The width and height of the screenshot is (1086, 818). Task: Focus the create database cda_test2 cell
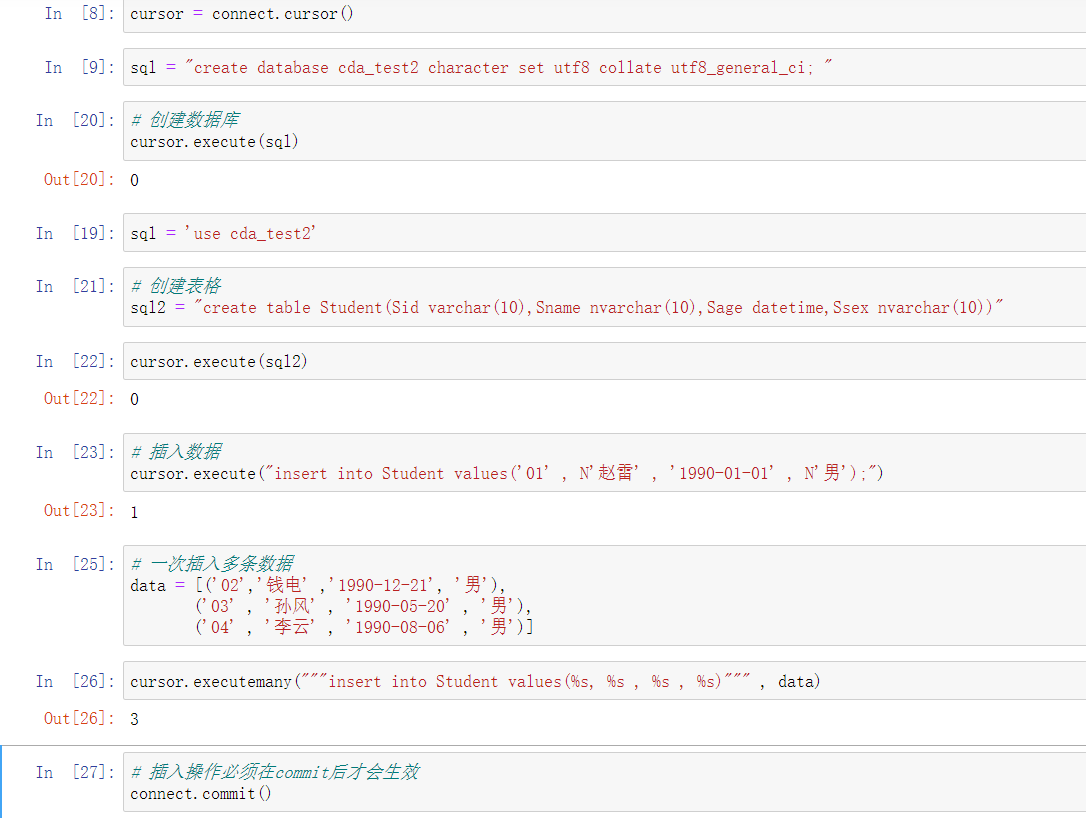pos(600,67)
